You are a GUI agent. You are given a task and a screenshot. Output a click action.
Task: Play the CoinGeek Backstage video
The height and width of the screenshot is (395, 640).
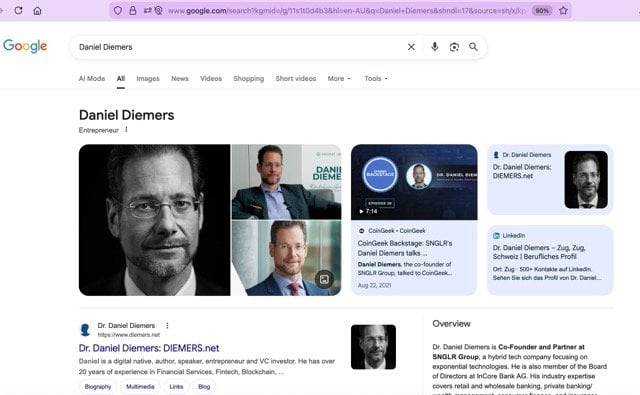coord(414,182)
